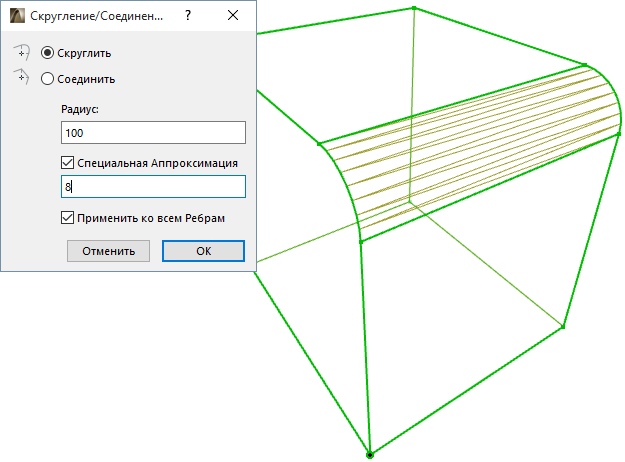Toggle Специальная Аппроксимация checkbox

tap(67, 163)
